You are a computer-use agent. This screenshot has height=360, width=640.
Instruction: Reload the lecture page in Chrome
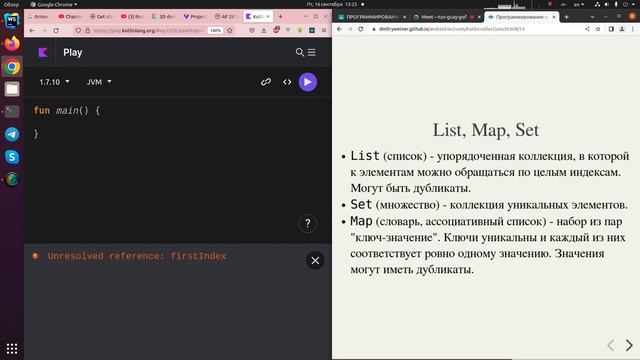pos(361,29)
